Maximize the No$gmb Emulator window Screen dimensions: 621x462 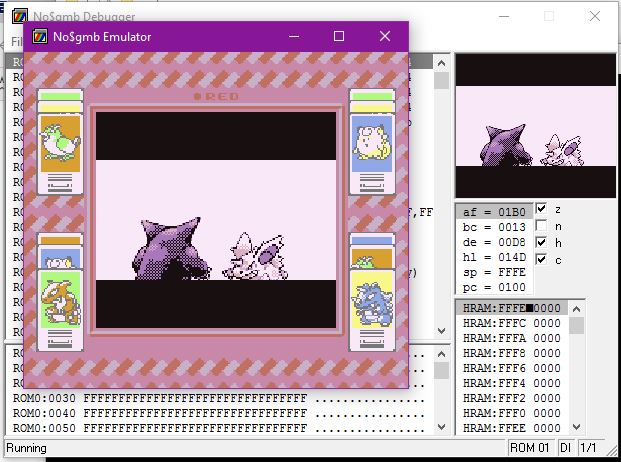tap(339, 36)
